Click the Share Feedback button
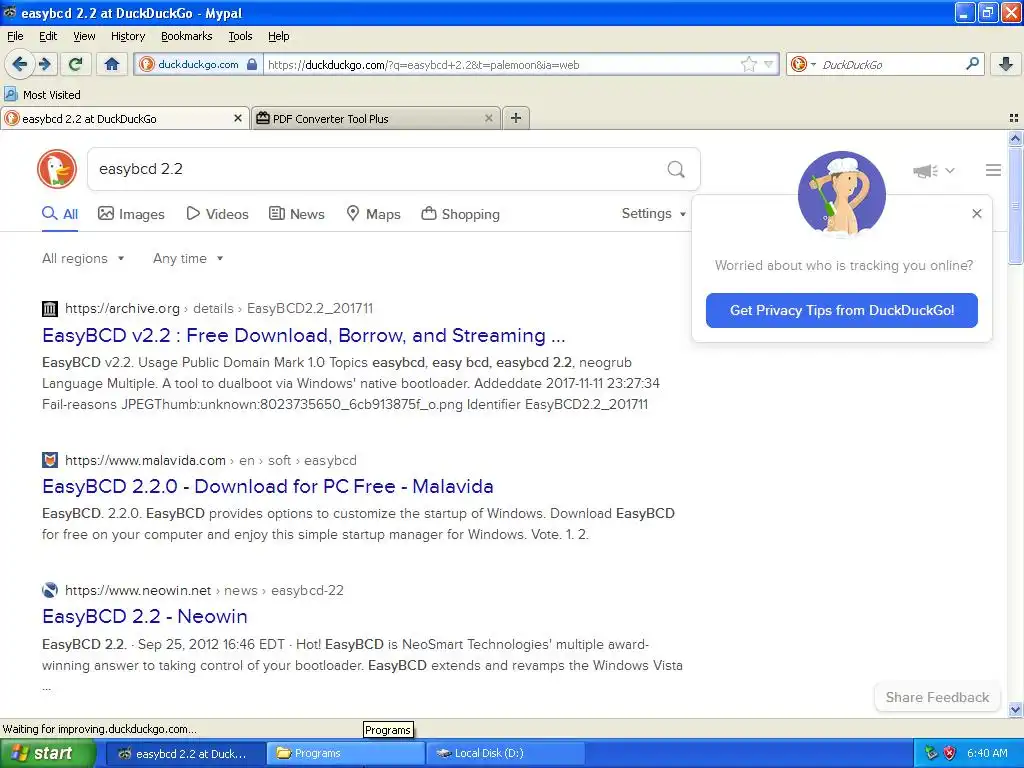This screenshot has height=768, width=1024. 937,697
